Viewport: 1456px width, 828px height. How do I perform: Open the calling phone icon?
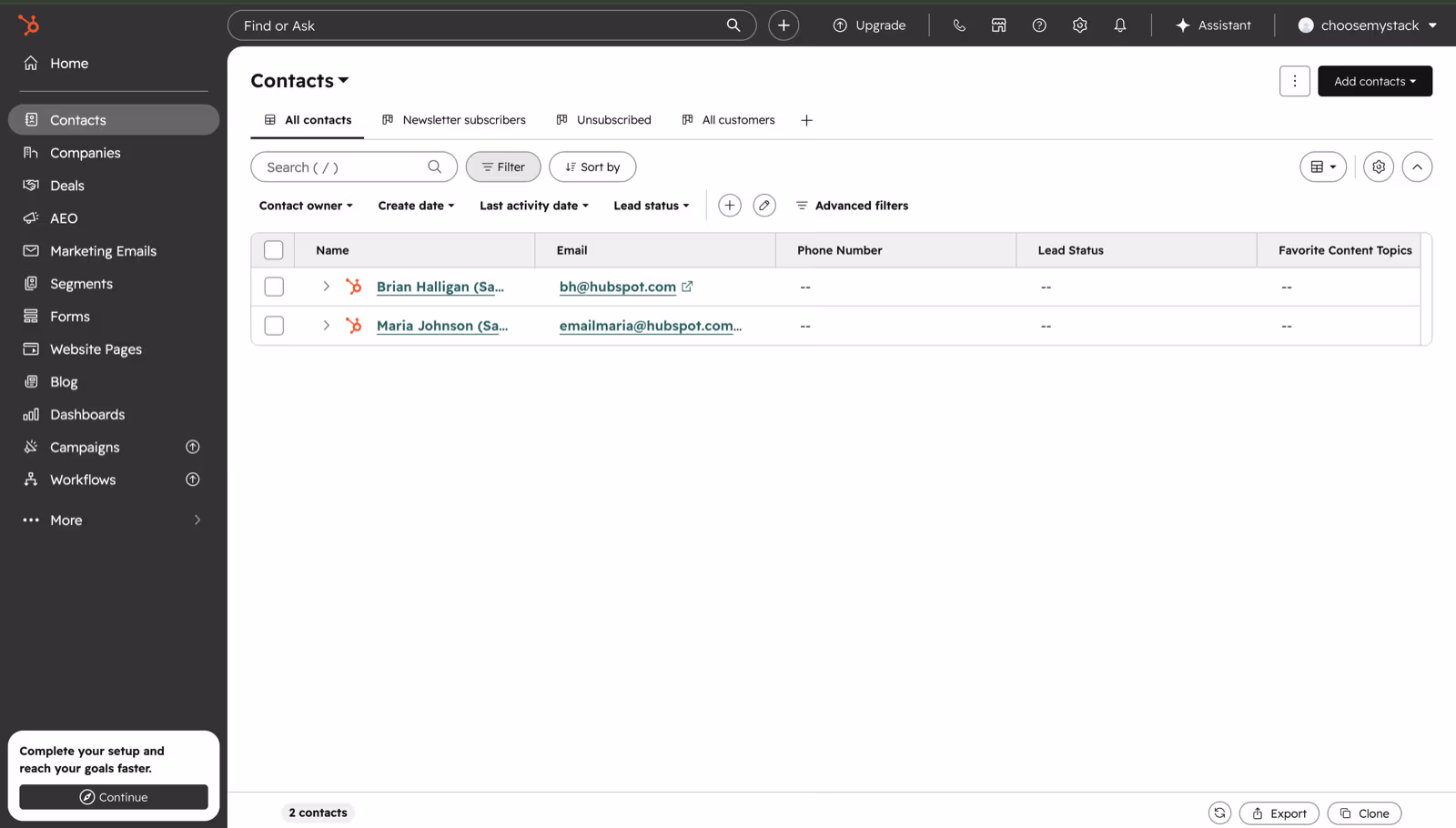click(x=959, y=25)
